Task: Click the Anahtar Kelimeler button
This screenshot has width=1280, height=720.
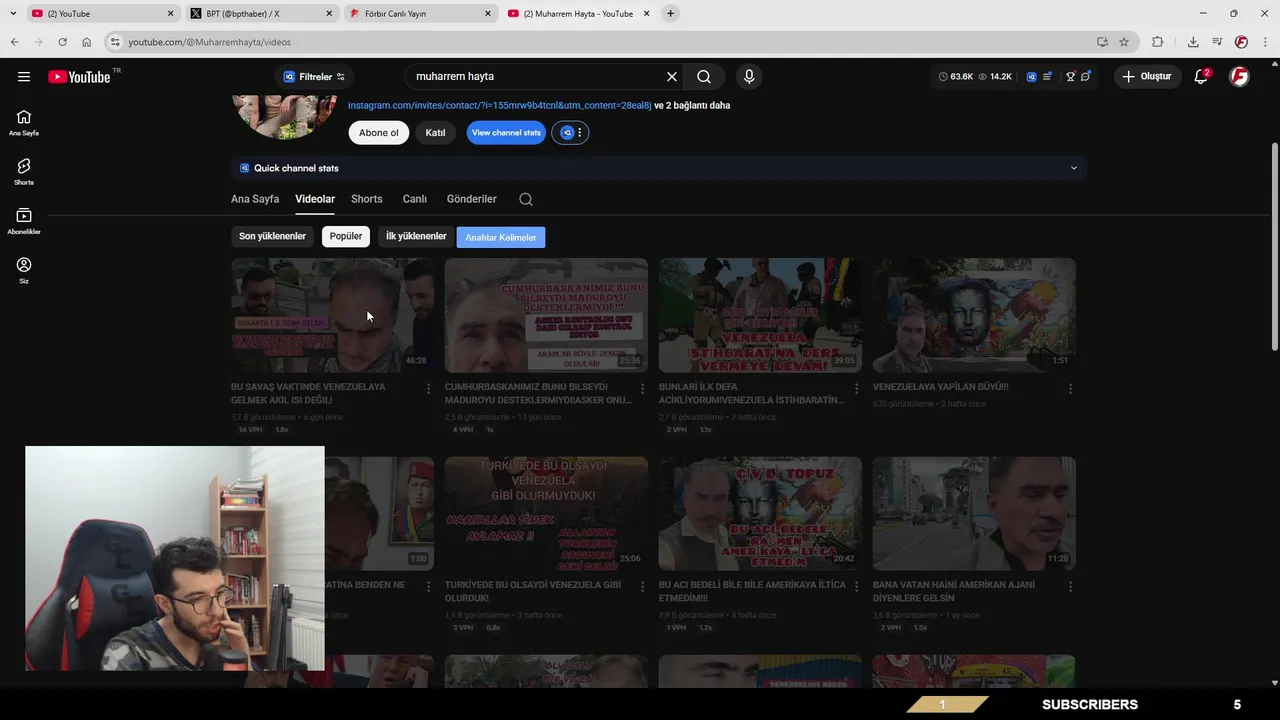Action: [x=501, y=237]
